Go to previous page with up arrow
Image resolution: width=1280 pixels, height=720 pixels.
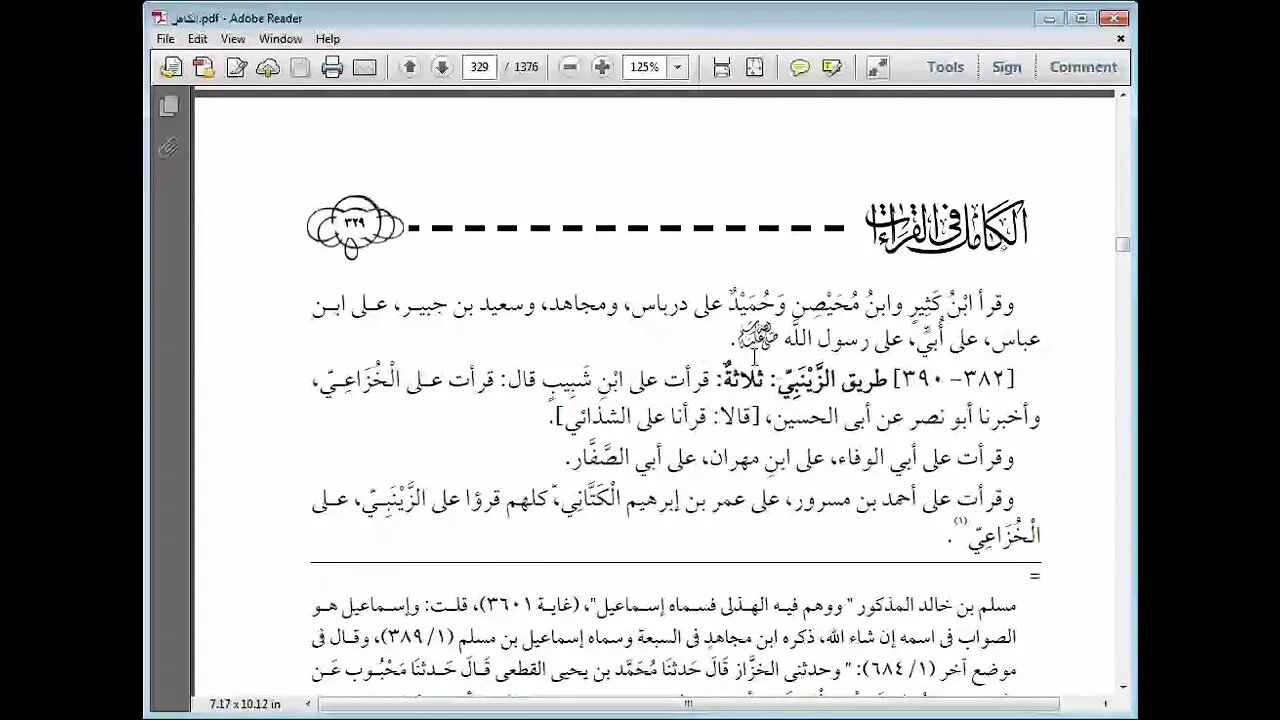[x=409, y=67]
